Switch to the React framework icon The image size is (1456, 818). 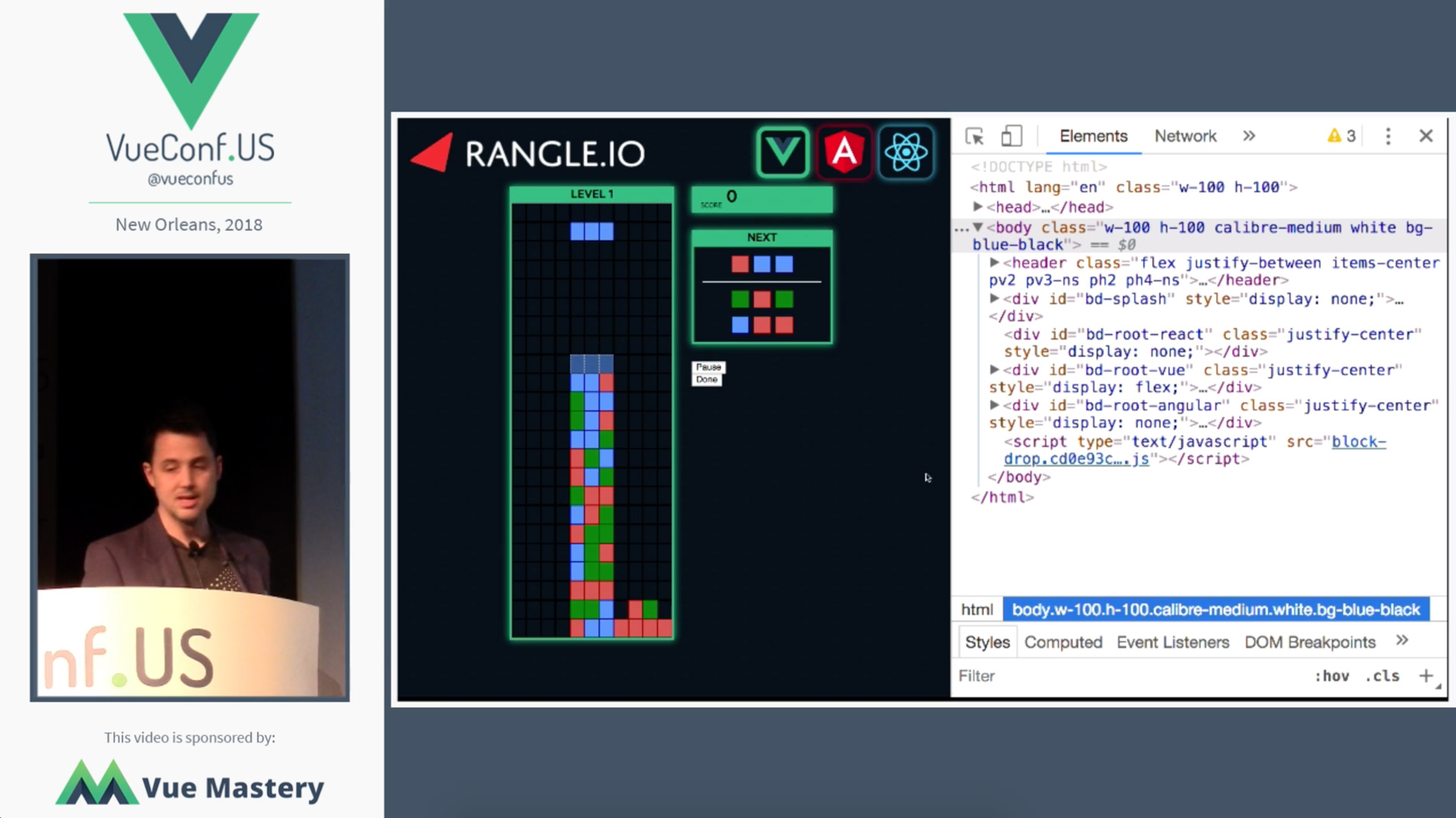[906, 153]
